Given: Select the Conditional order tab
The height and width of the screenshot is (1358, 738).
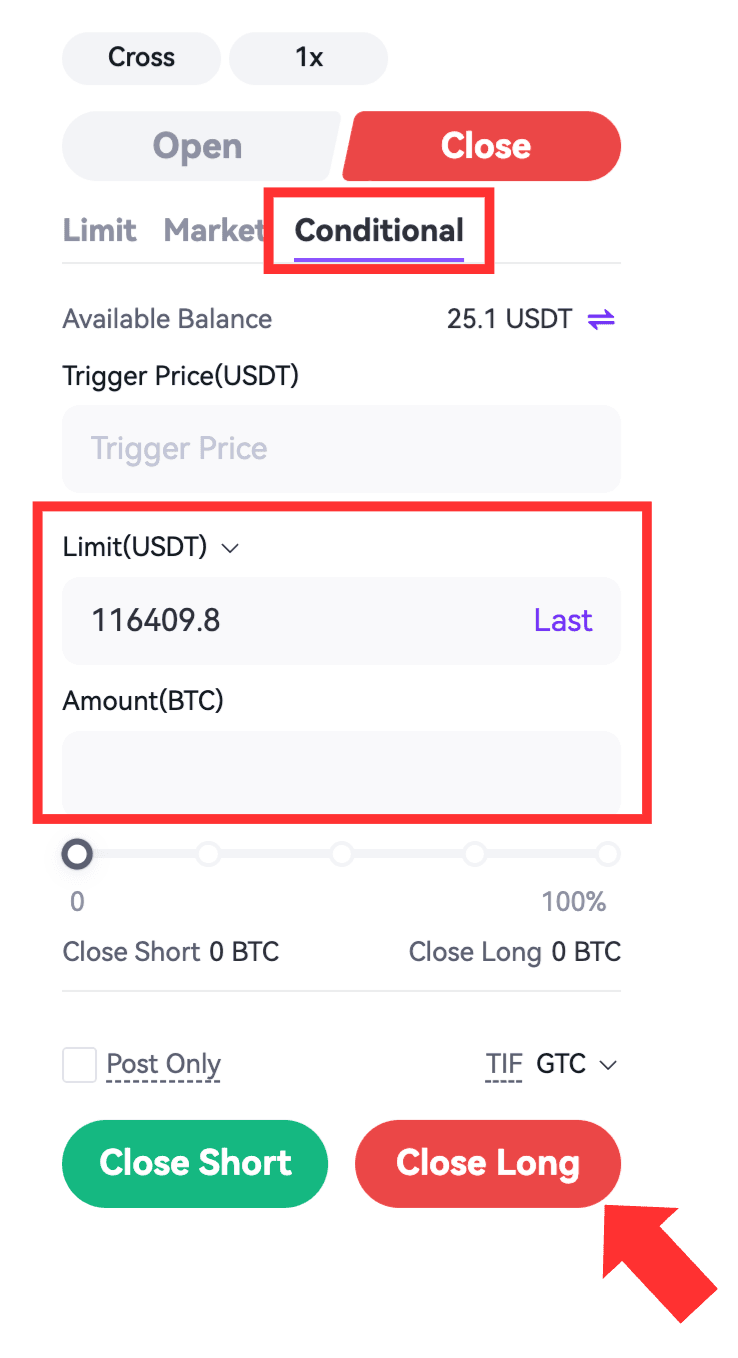Looking at the screenshot, I should [379, 231].
